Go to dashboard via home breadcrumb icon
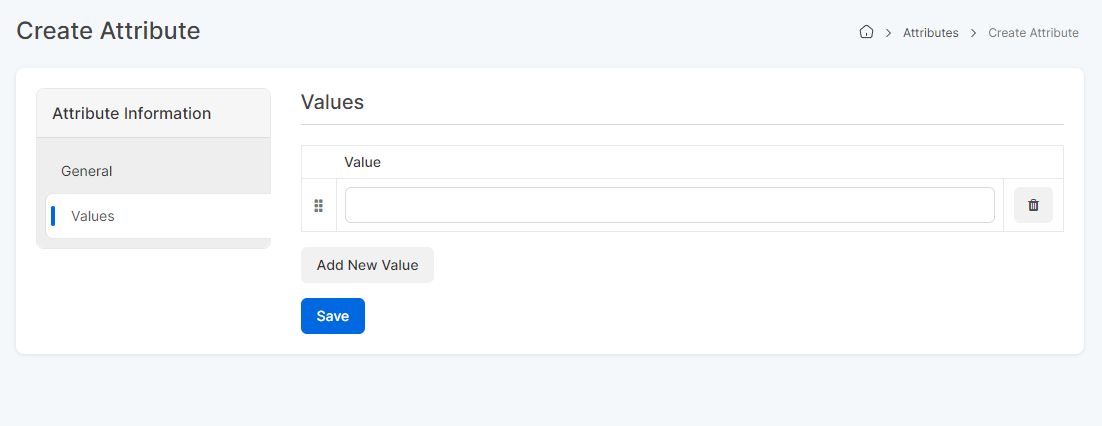1102x426 pixels. pyautogui.click(x=866, y=32)
